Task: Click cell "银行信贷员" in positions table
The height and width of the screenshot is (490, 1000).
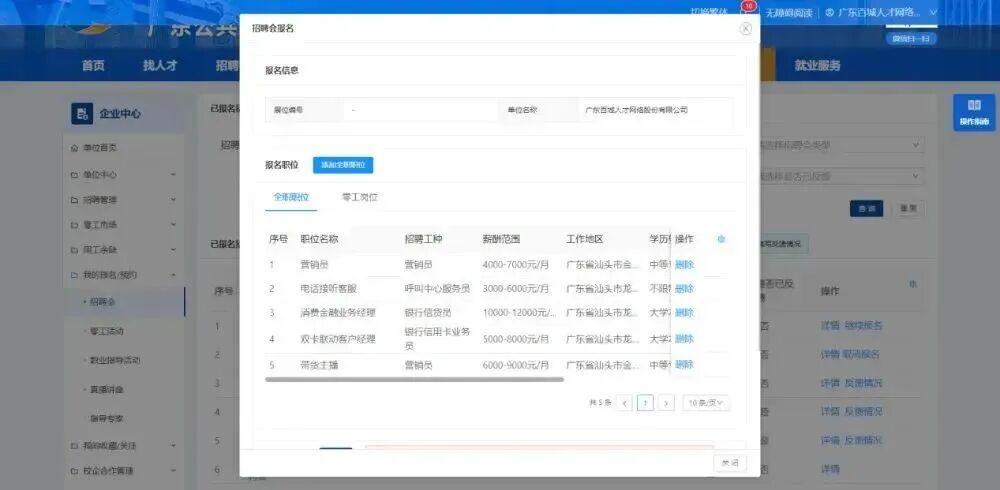Action: 428,313
